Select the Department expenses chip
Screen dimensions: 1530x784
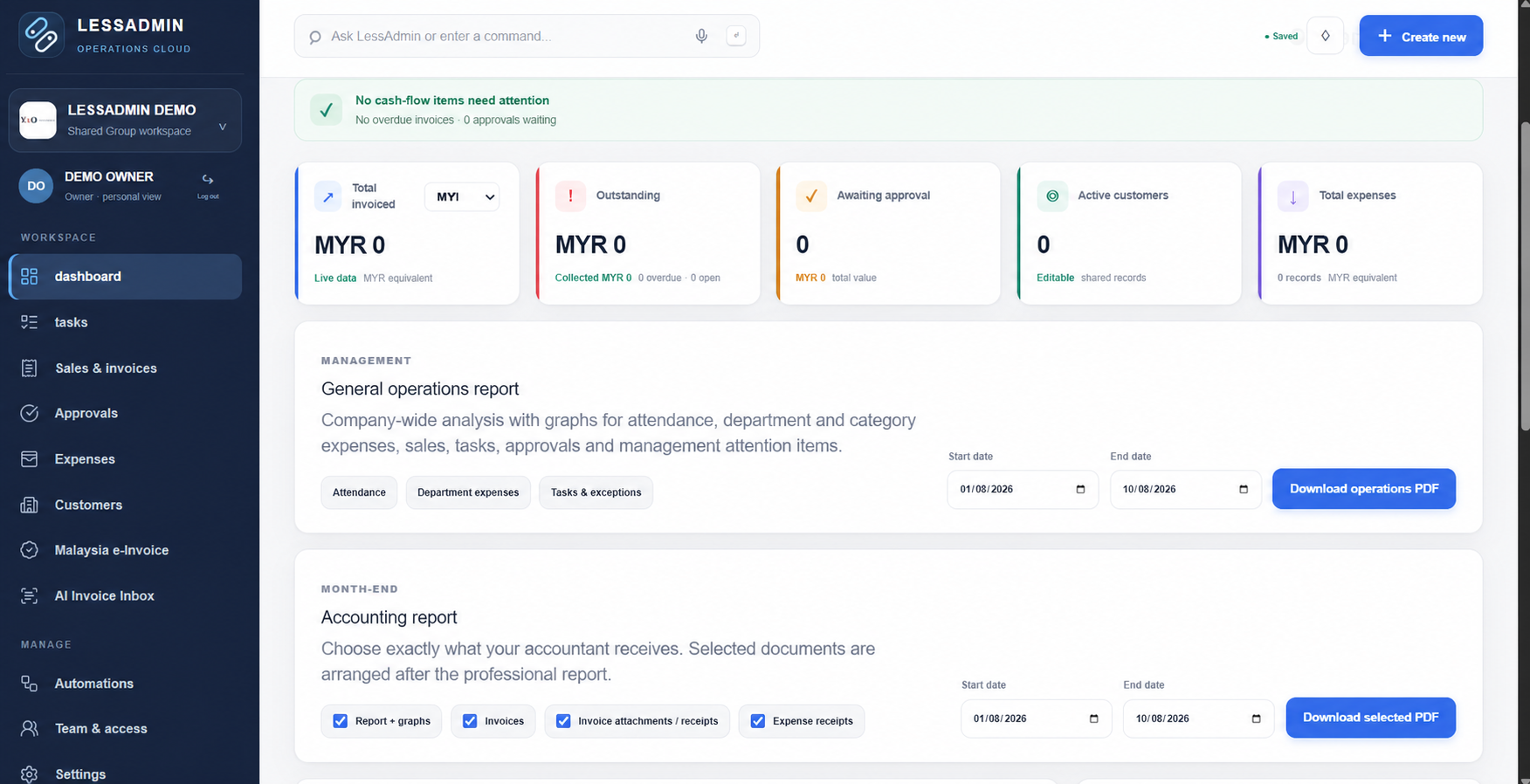click(468, 492)
